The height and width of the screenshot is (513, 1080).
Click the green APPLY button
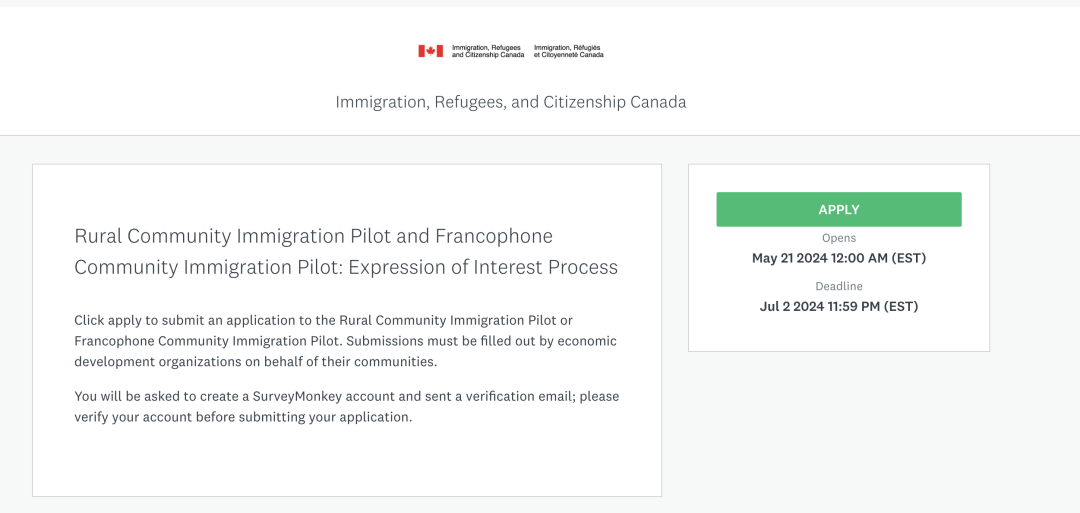pos(839,209)
